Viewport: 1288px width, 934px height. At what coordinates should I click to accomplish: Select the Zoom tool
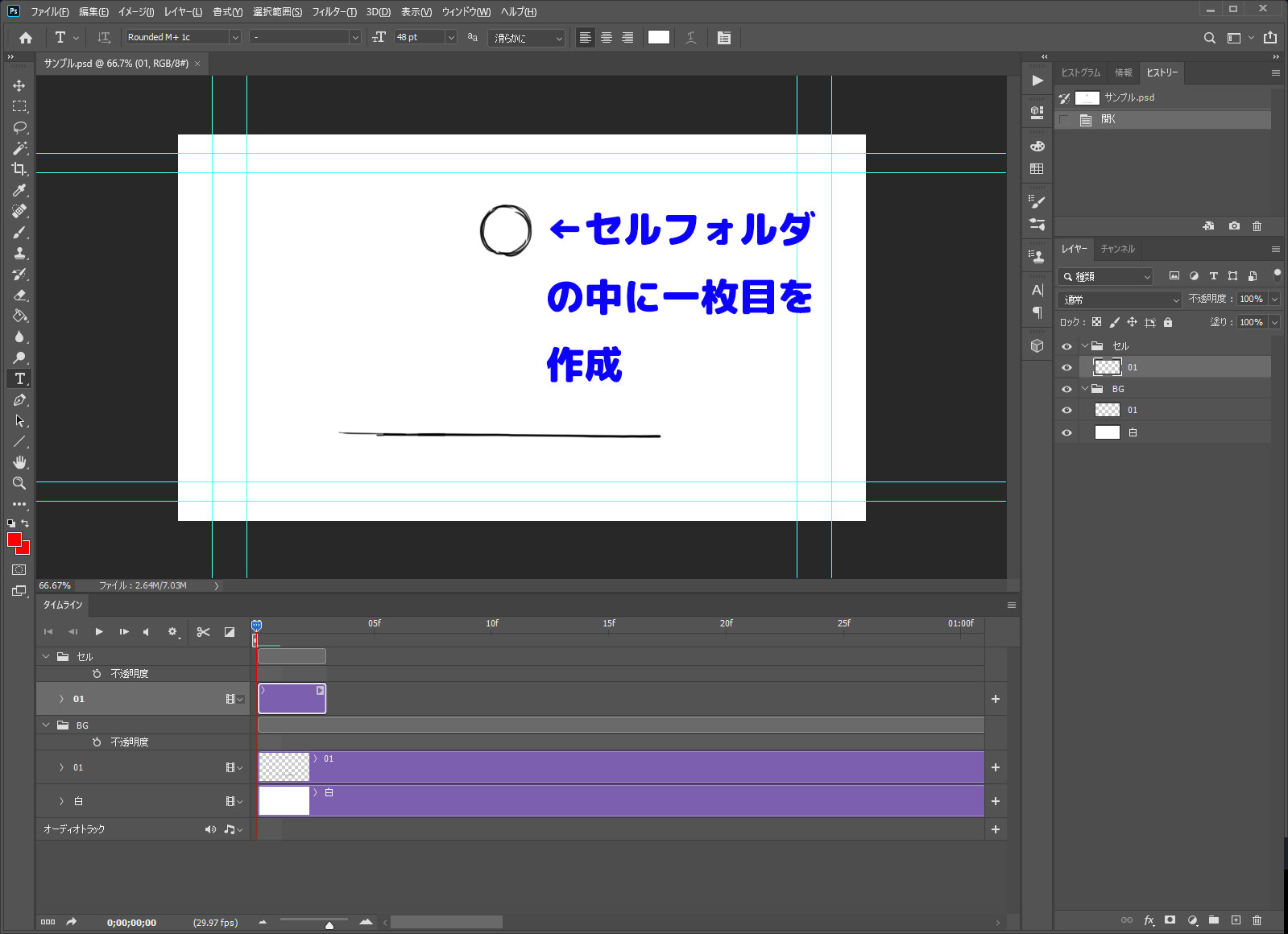pyautogui.click(x=19, y=483)
